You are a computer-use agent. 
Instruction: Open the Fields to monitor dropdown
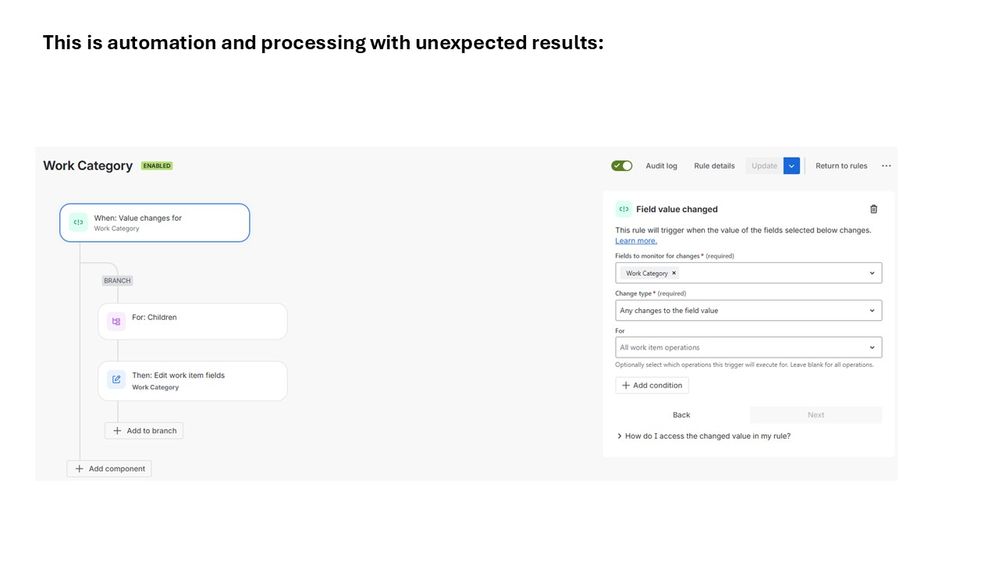point(872,273)
